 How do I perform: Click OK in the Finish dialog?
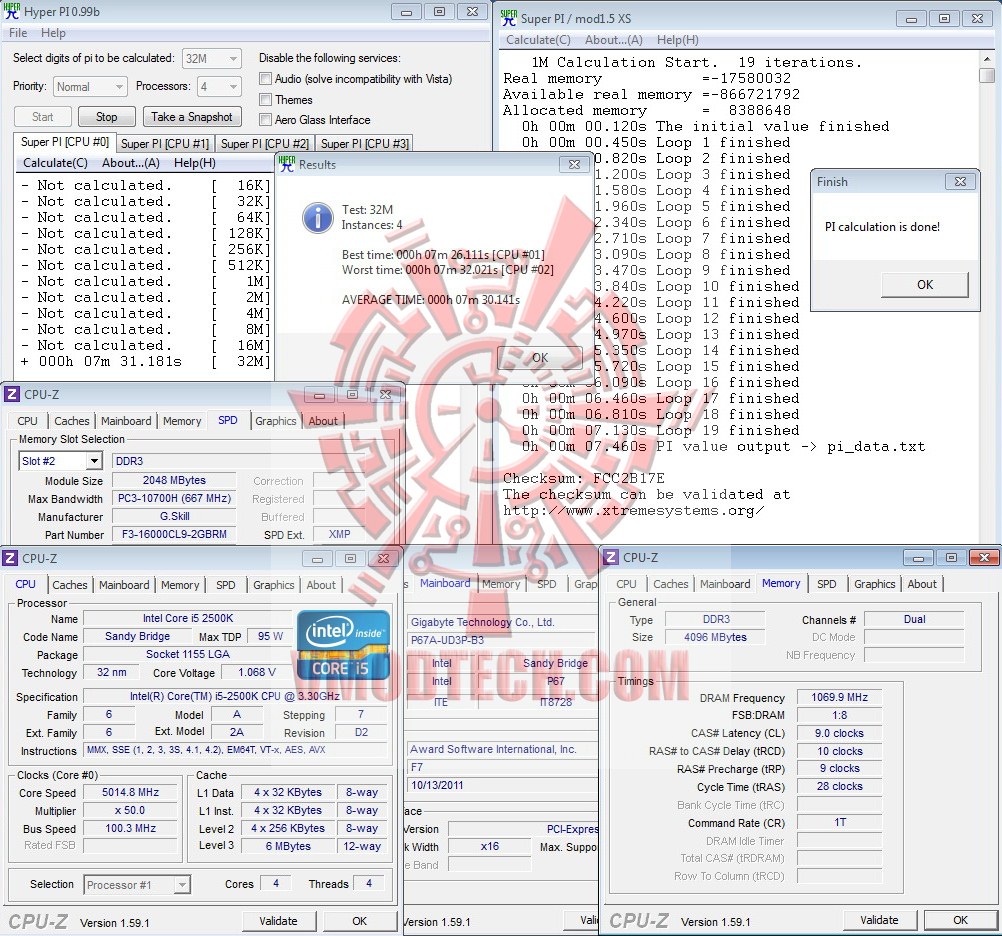click(925, 285)
